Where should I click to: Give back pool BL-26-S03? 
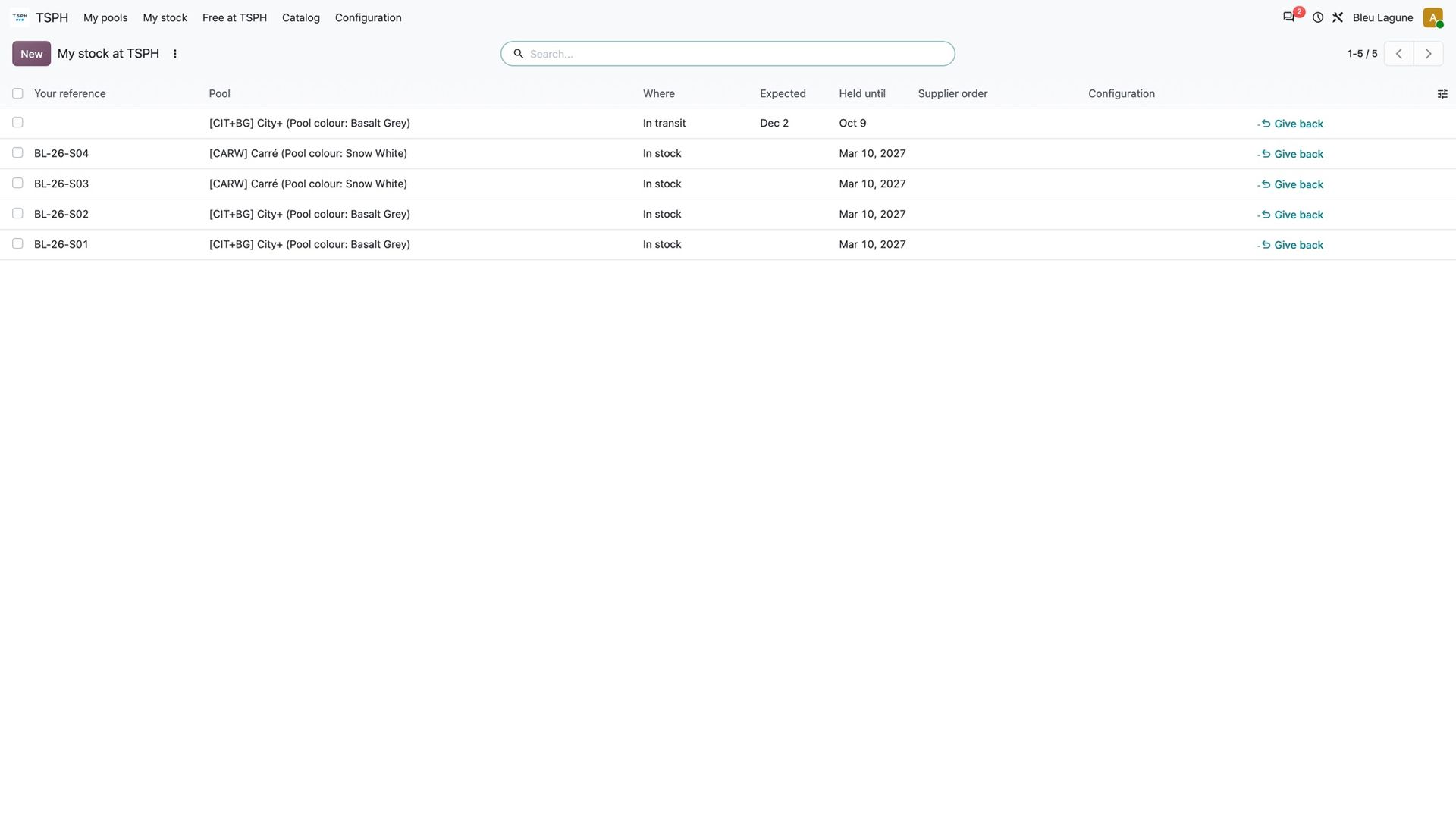[x=1290, y=184]
